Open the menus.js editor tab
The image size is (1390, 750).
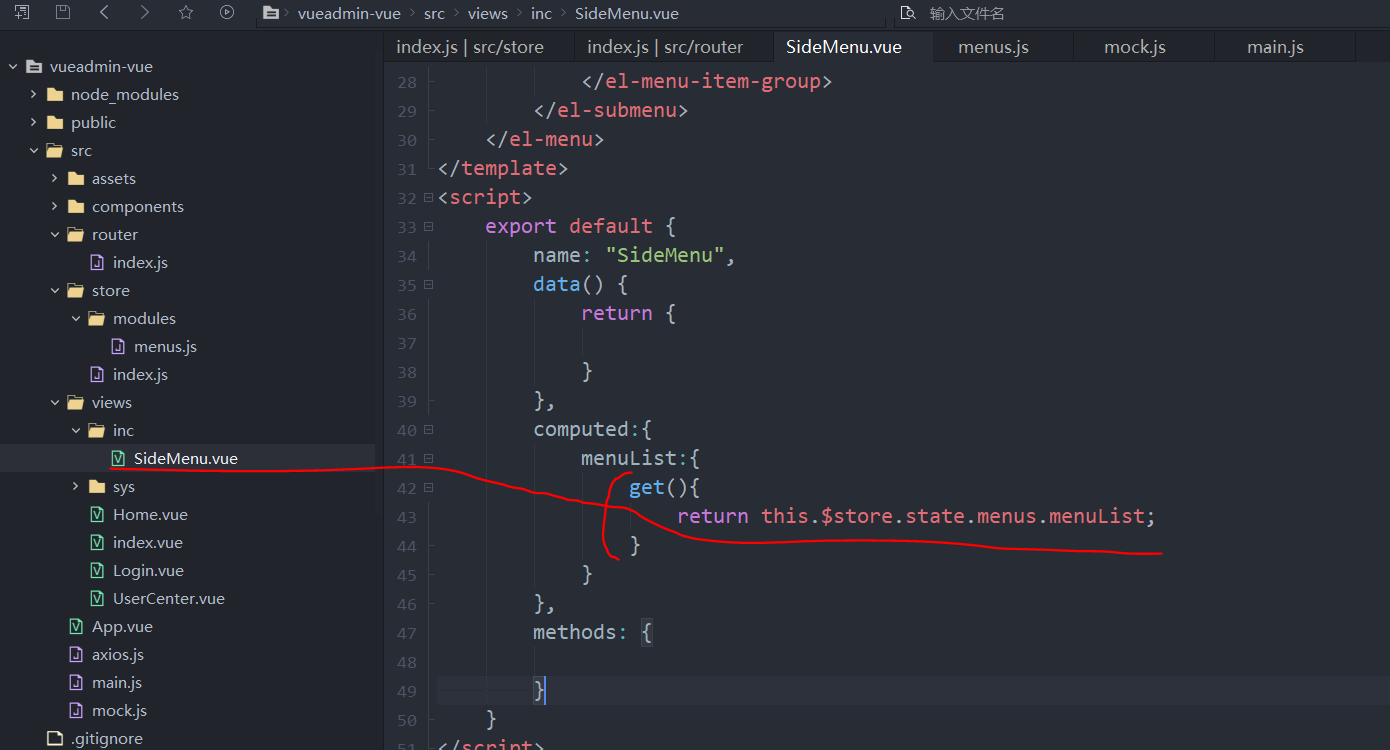coord(1003,47)
